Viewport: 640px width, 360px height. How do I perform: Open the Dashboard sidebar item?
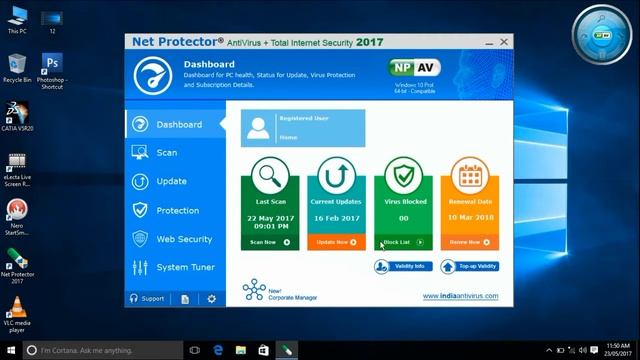pos(175,124)
